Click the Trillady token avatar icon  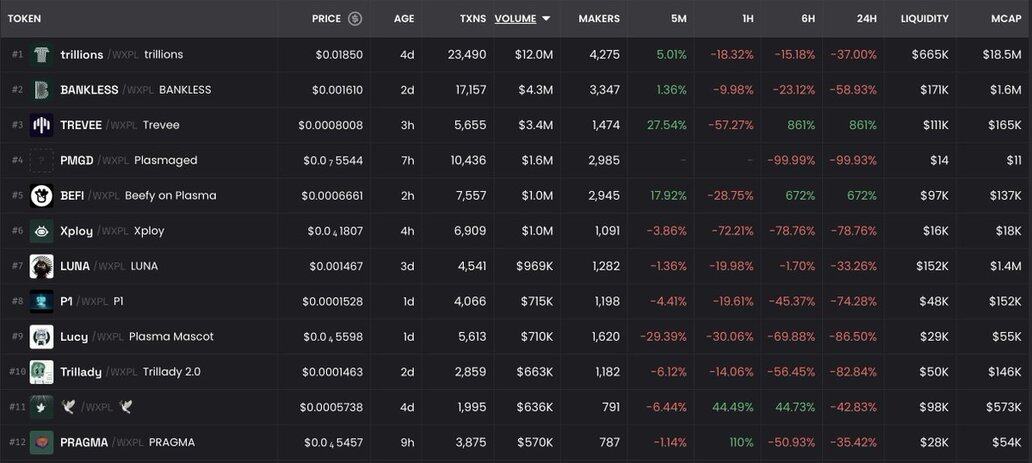[x=41, y=371]
